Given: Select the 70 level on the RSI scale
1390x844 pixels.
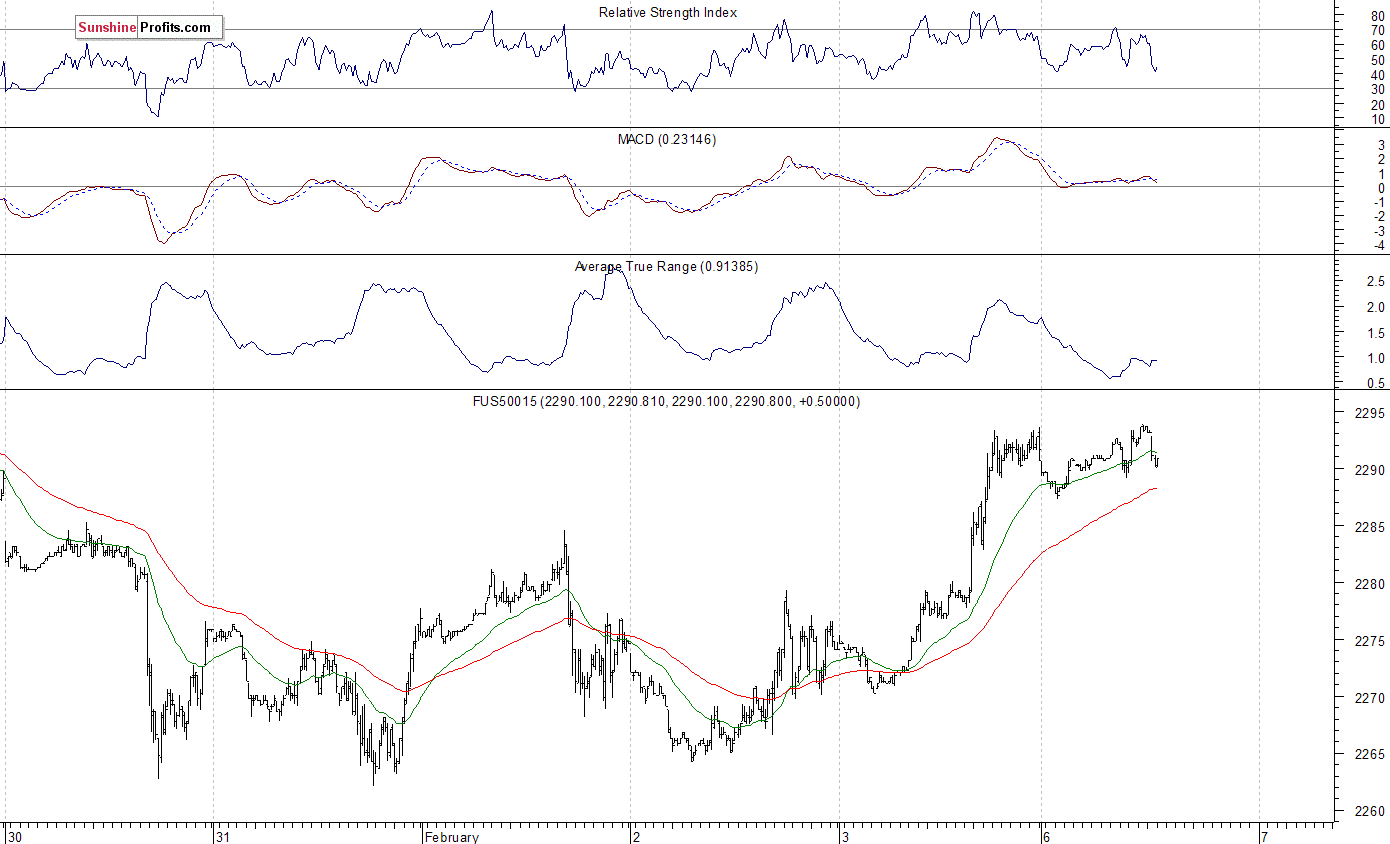Looking at the screenshot, I should click(x=1378, y=31).
